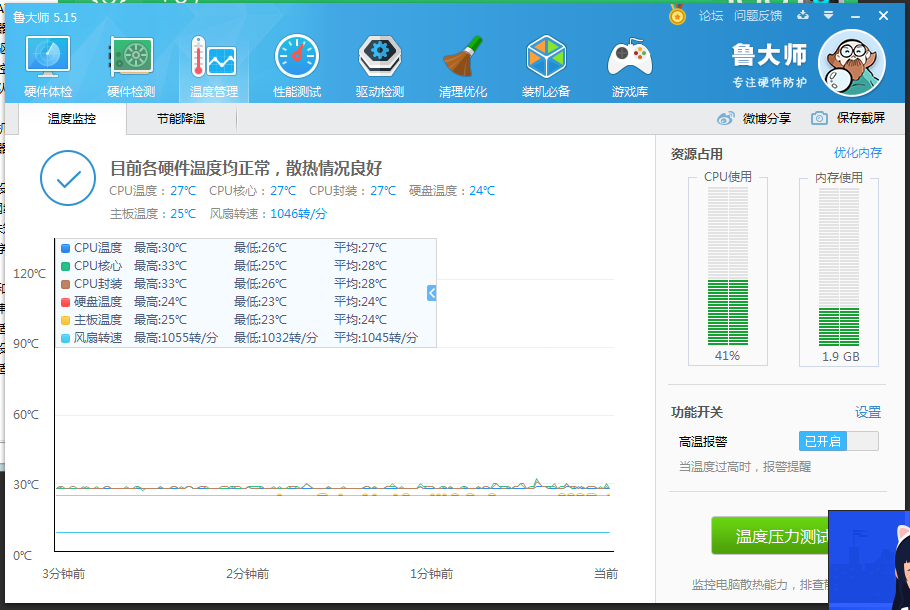Switch to the 温度监控 tab
The width and height of the screenshot is (910, 610).
[x=72, y=119]
